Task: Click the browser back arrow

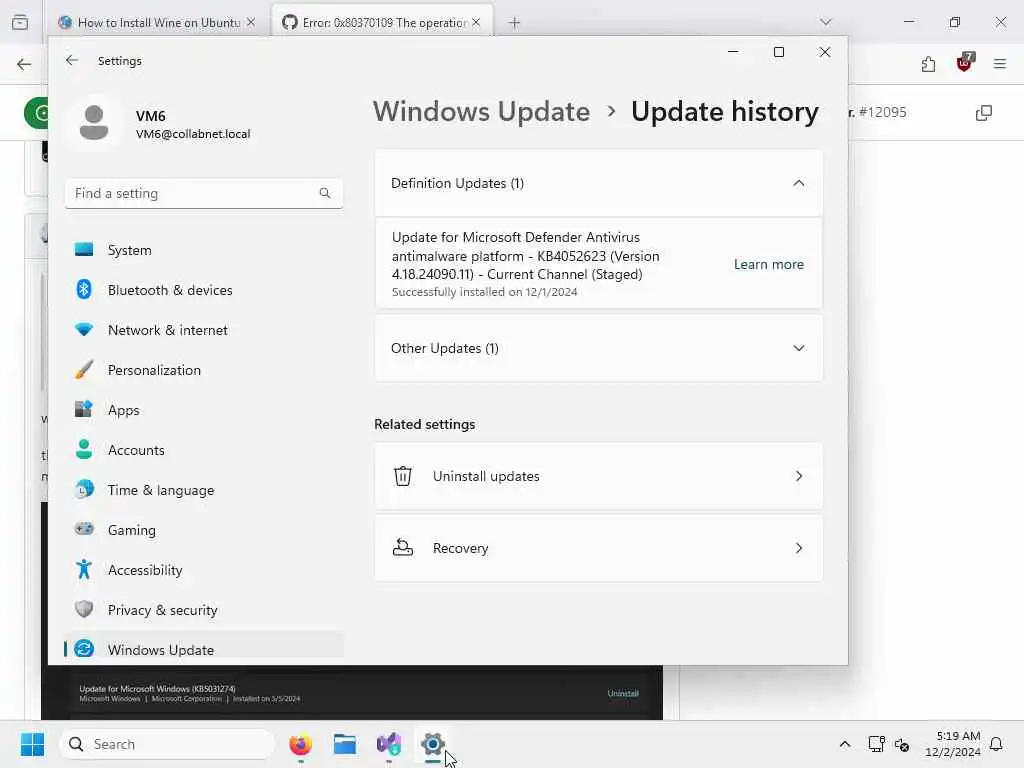Action: click(24, 64)
